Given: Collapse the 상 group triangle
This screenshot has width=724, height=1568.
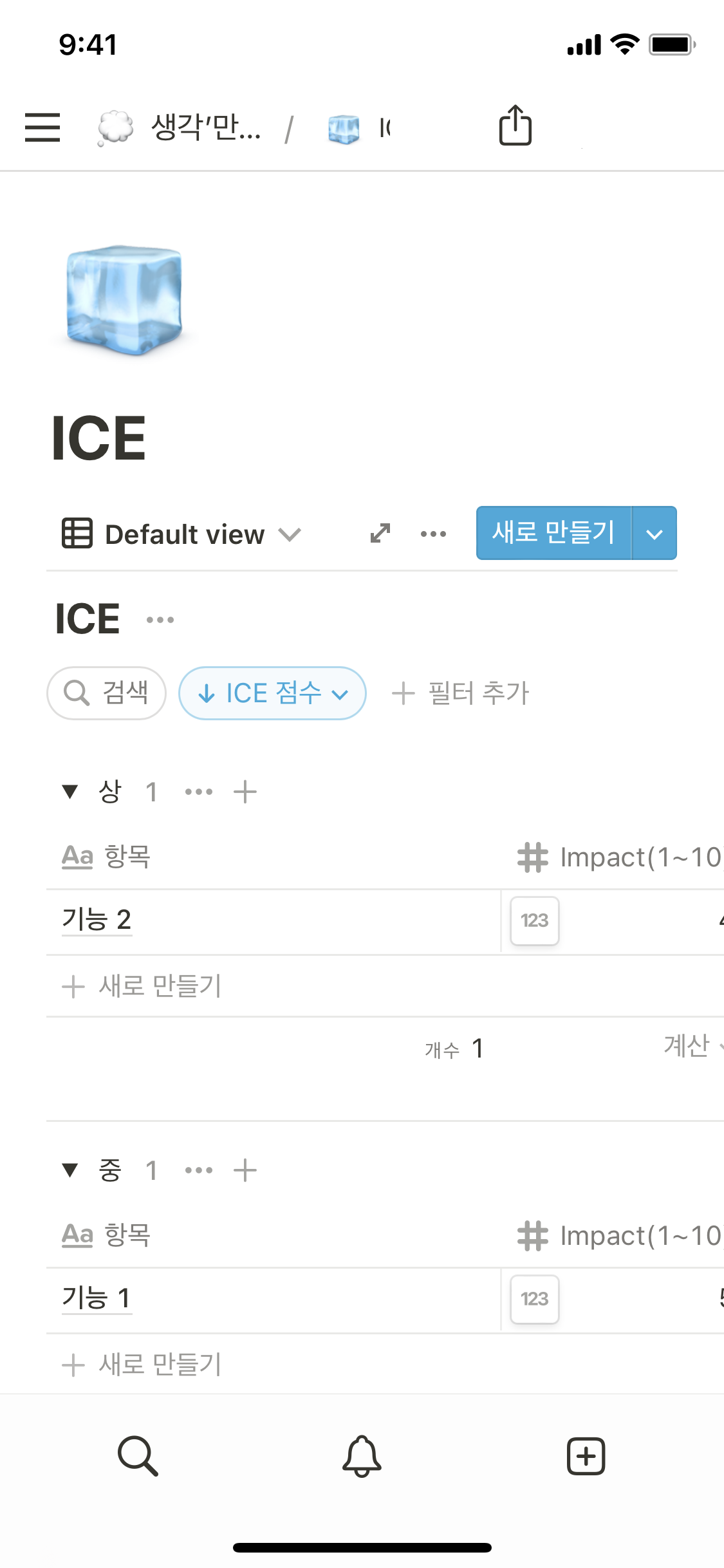Looking at the screenshot, I should (x=70, y=792).
